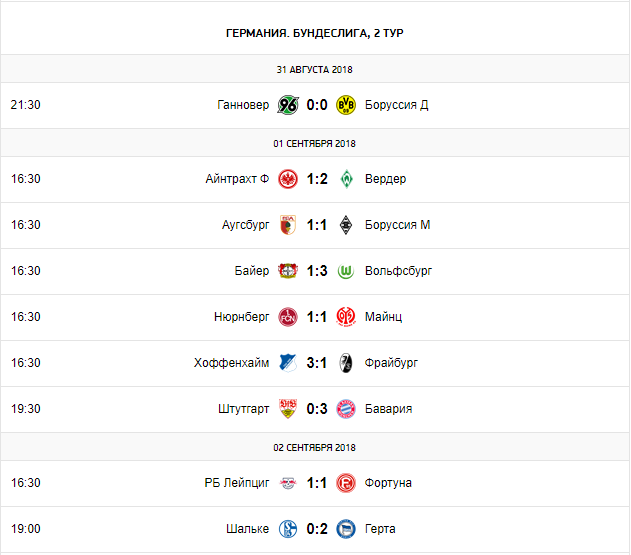The width and height of the screenshot is (631, 555).
Task: Click the Bayer Leverkusen club logo
Action: point(288,271)
